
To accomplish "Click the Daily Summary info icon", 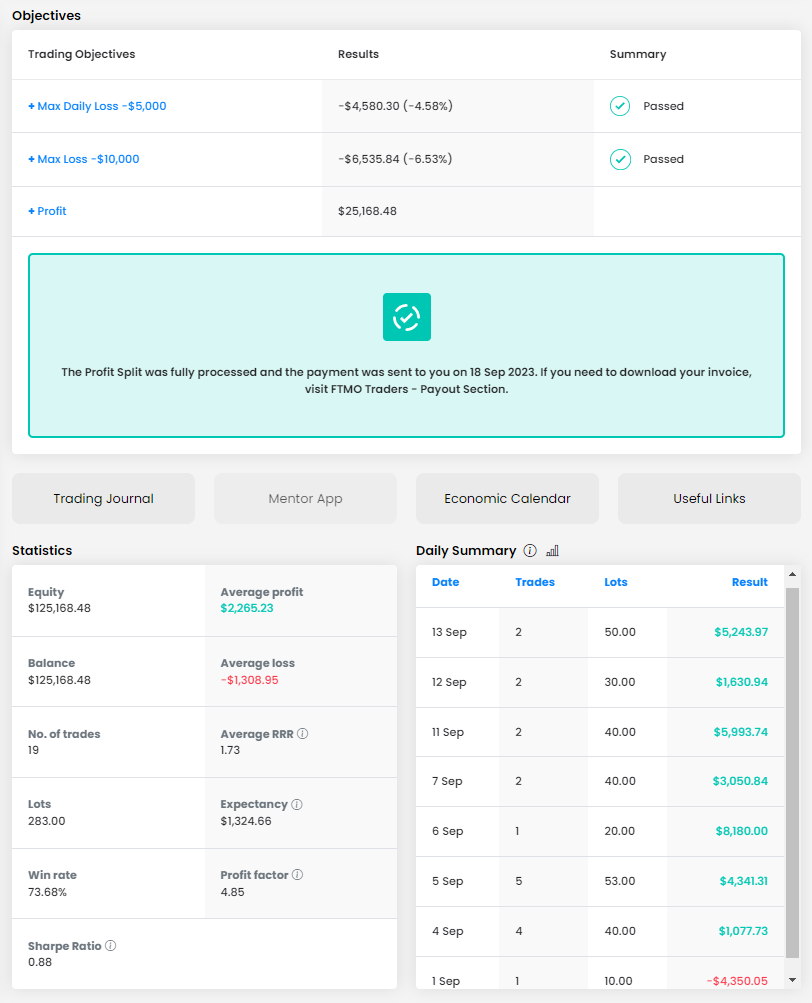I will 530,551.
